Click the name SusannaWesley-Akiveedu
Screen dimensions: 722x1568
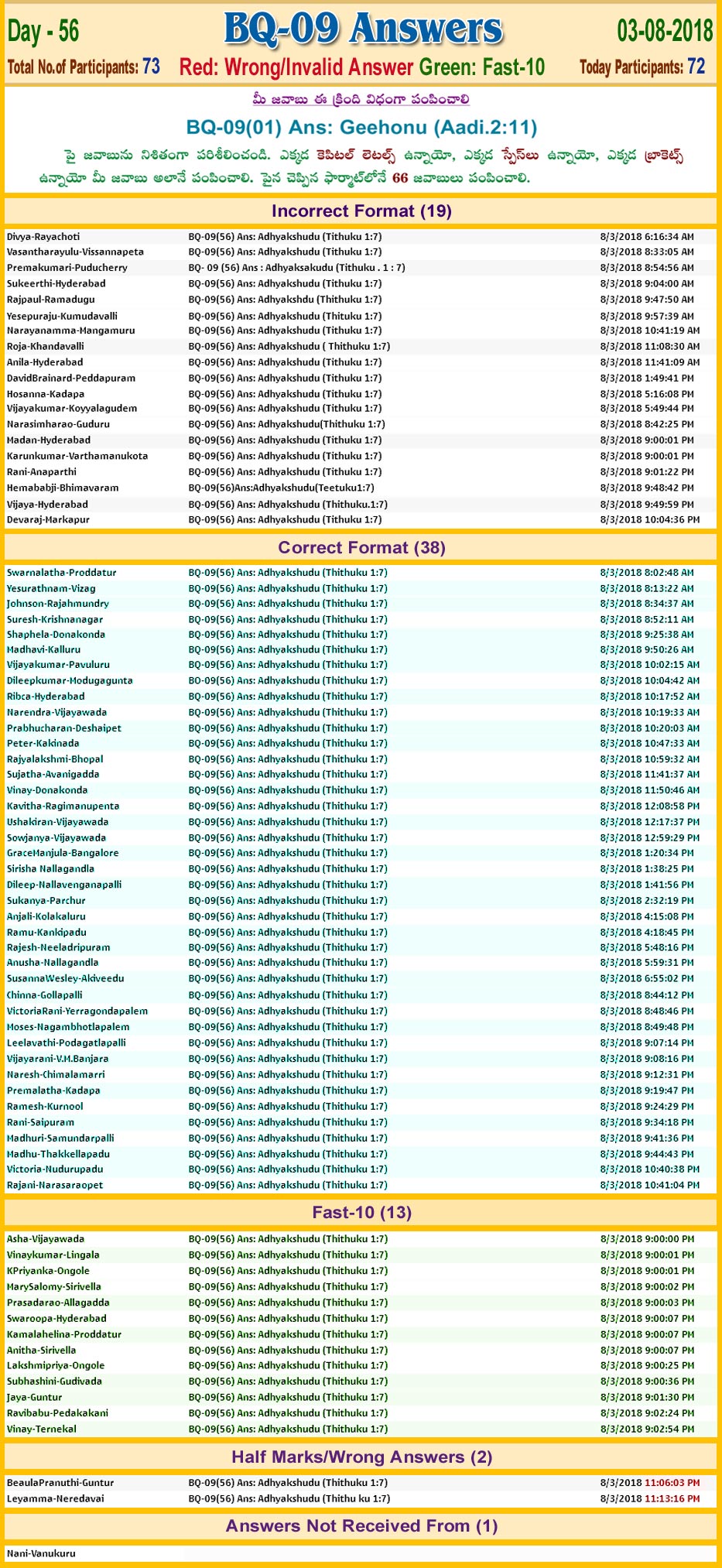[x=66, y=978]
